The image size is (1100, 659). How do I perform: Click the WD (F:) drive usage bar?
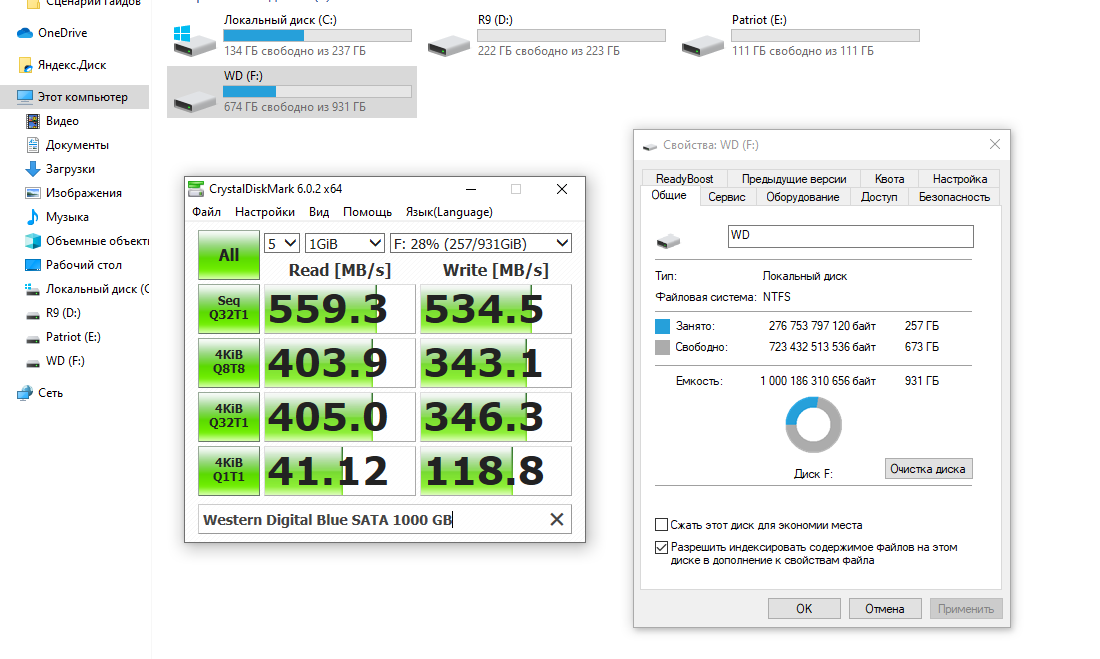click(317, 91)
